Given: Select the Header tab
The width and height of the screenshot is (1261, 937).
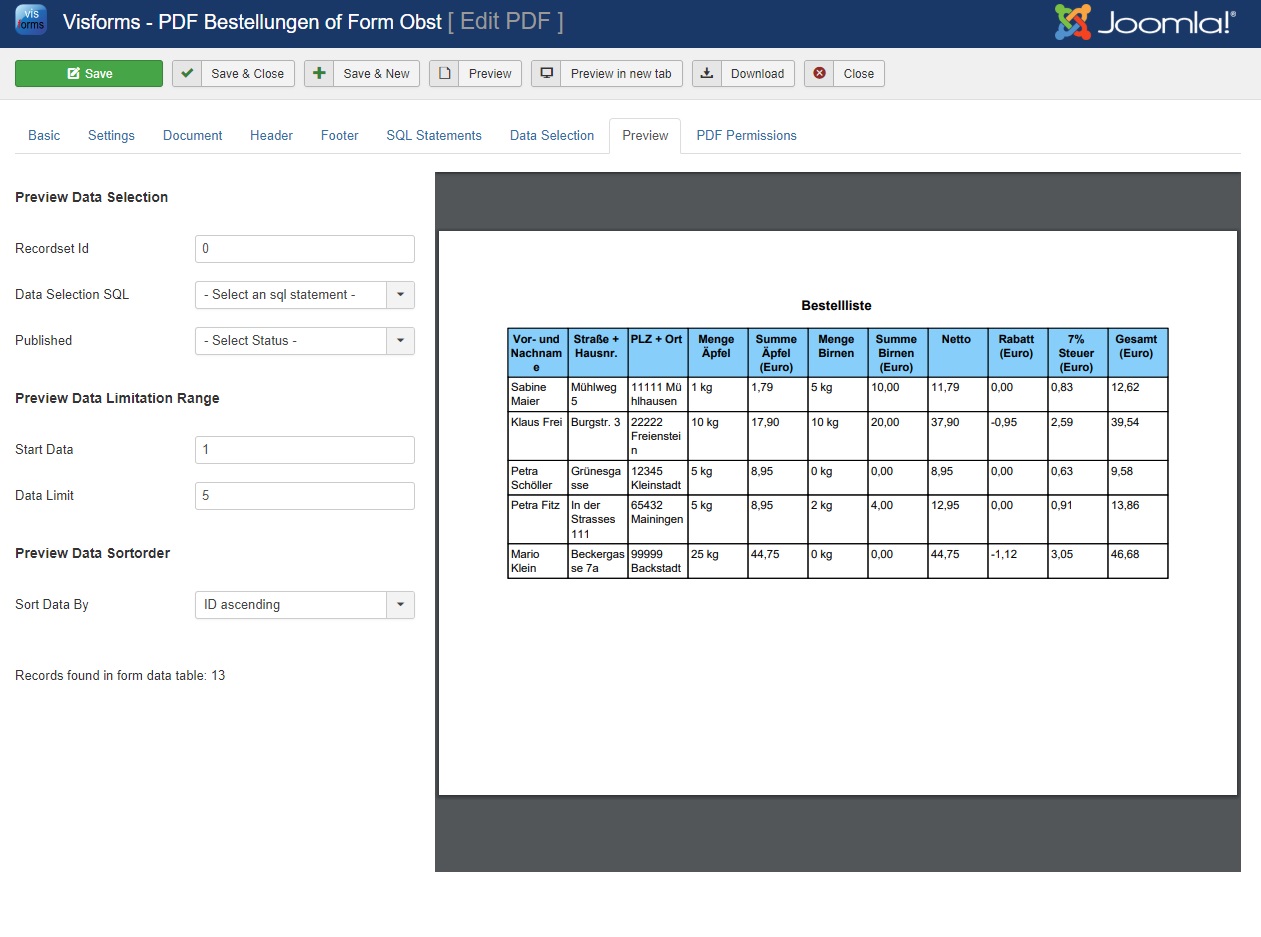Looking at the screenshot, I should [x=271, y=136].
